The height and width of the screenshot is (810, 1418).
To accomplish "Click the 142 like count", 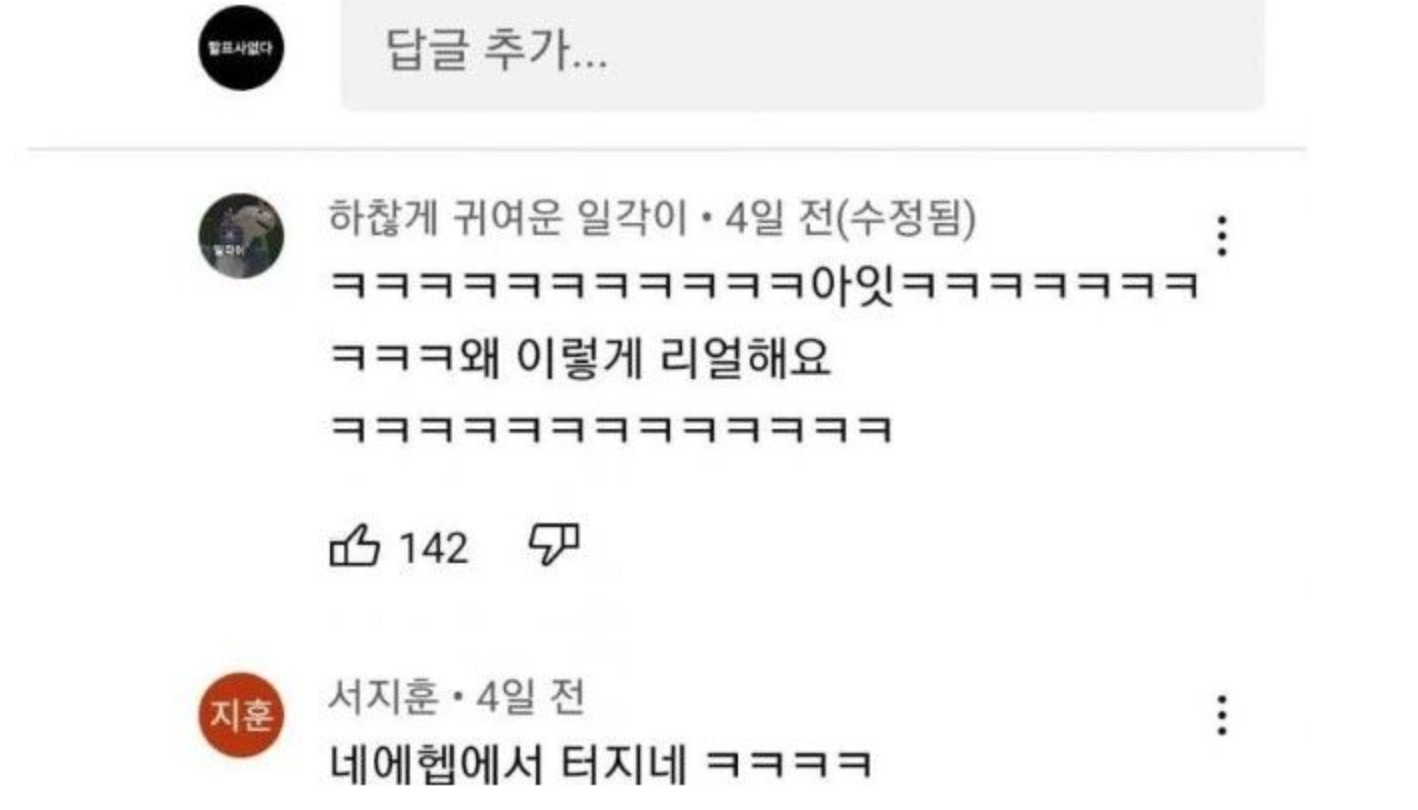I will (x=433, y=548).
